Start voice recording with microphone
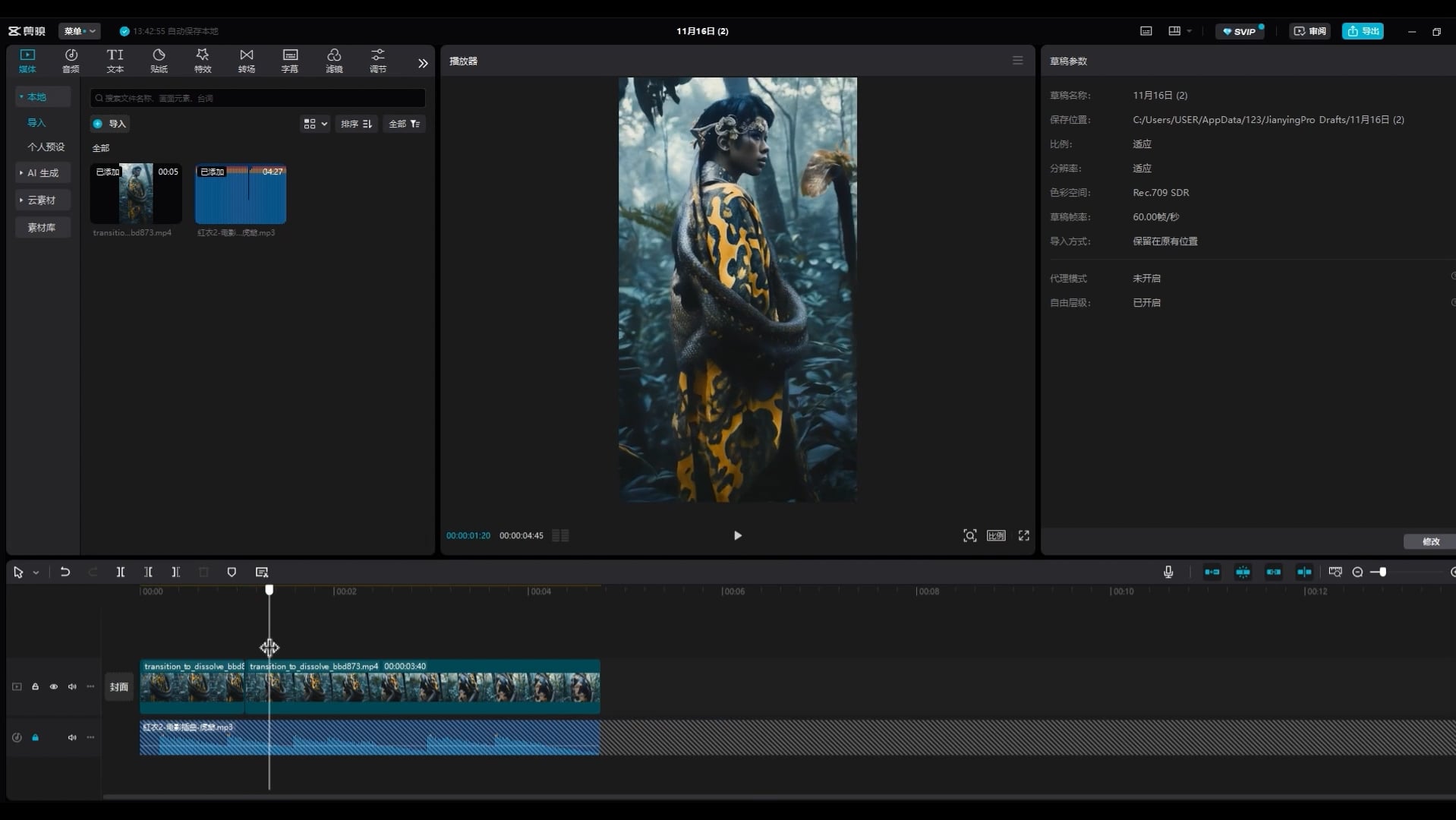The height and width of the screenshot is (820, 1456). click(1168, 572)
